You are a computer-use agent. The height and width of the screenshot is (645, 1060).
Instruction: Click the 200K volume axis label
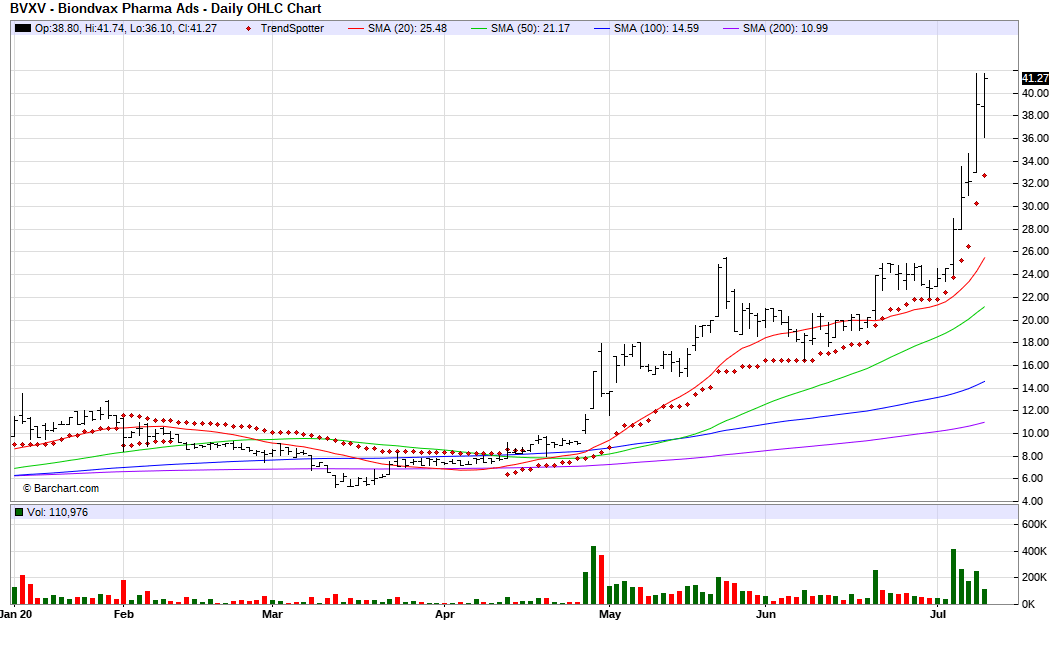click(x=1035, y=577)
